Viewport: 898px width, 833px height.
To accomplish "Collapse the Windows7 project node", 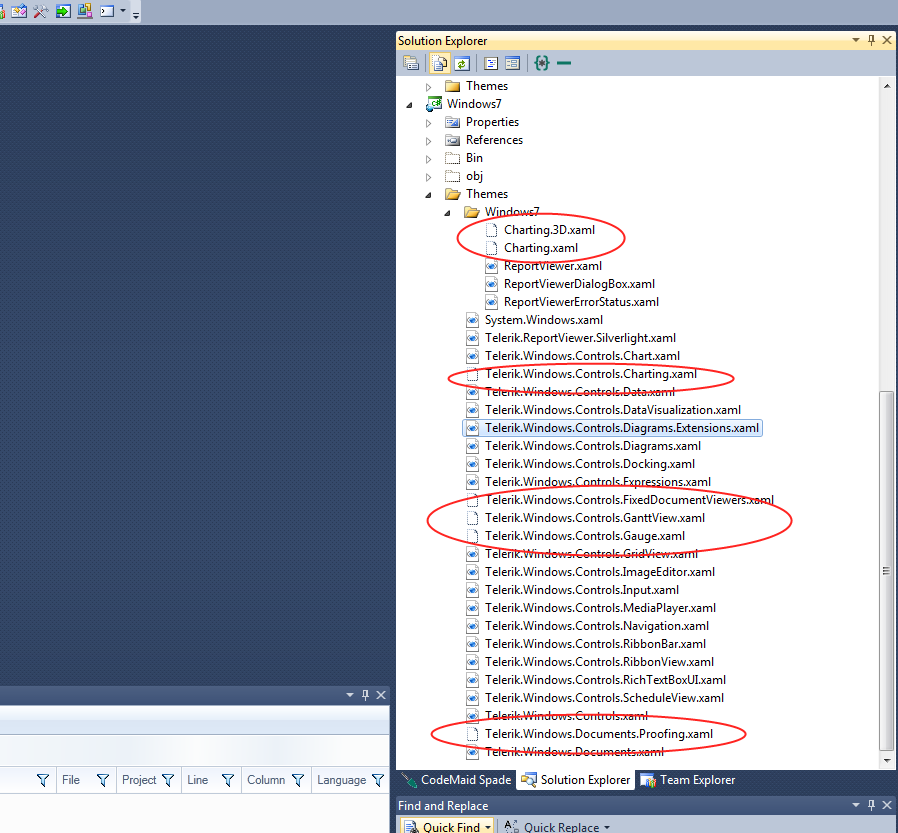I will [x=409, y=105].
